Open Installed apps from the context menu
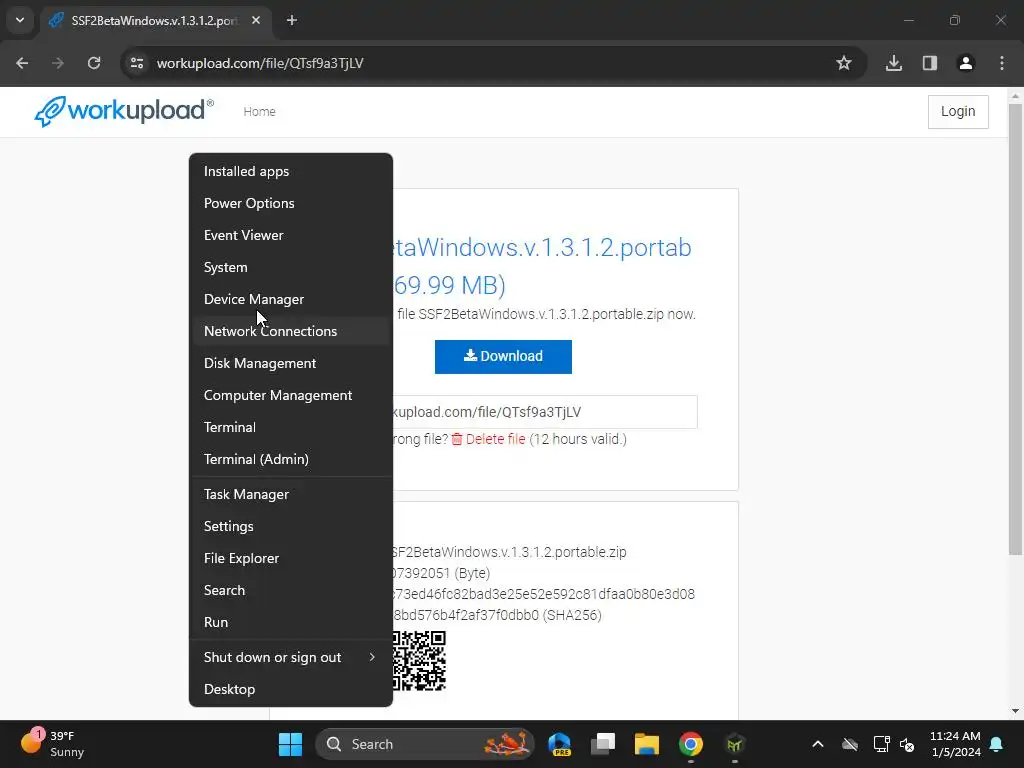The width and height of the screenshot is (1024, 768). (291, 171)
